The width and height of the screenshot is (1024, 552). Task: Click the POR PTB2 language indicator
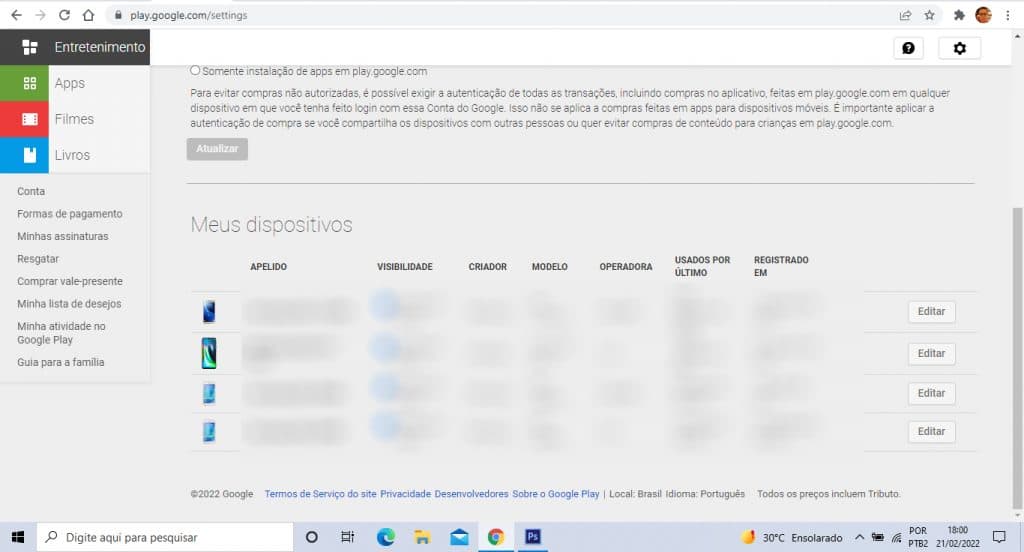918,537
